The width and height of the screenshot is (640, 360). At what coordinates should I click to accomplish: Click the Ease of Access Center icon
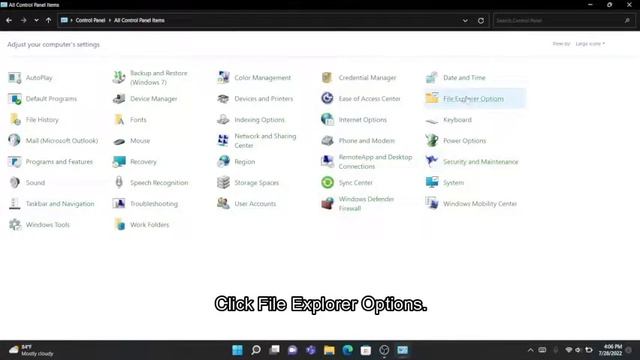pyautogui.click(x=327, y=98)
